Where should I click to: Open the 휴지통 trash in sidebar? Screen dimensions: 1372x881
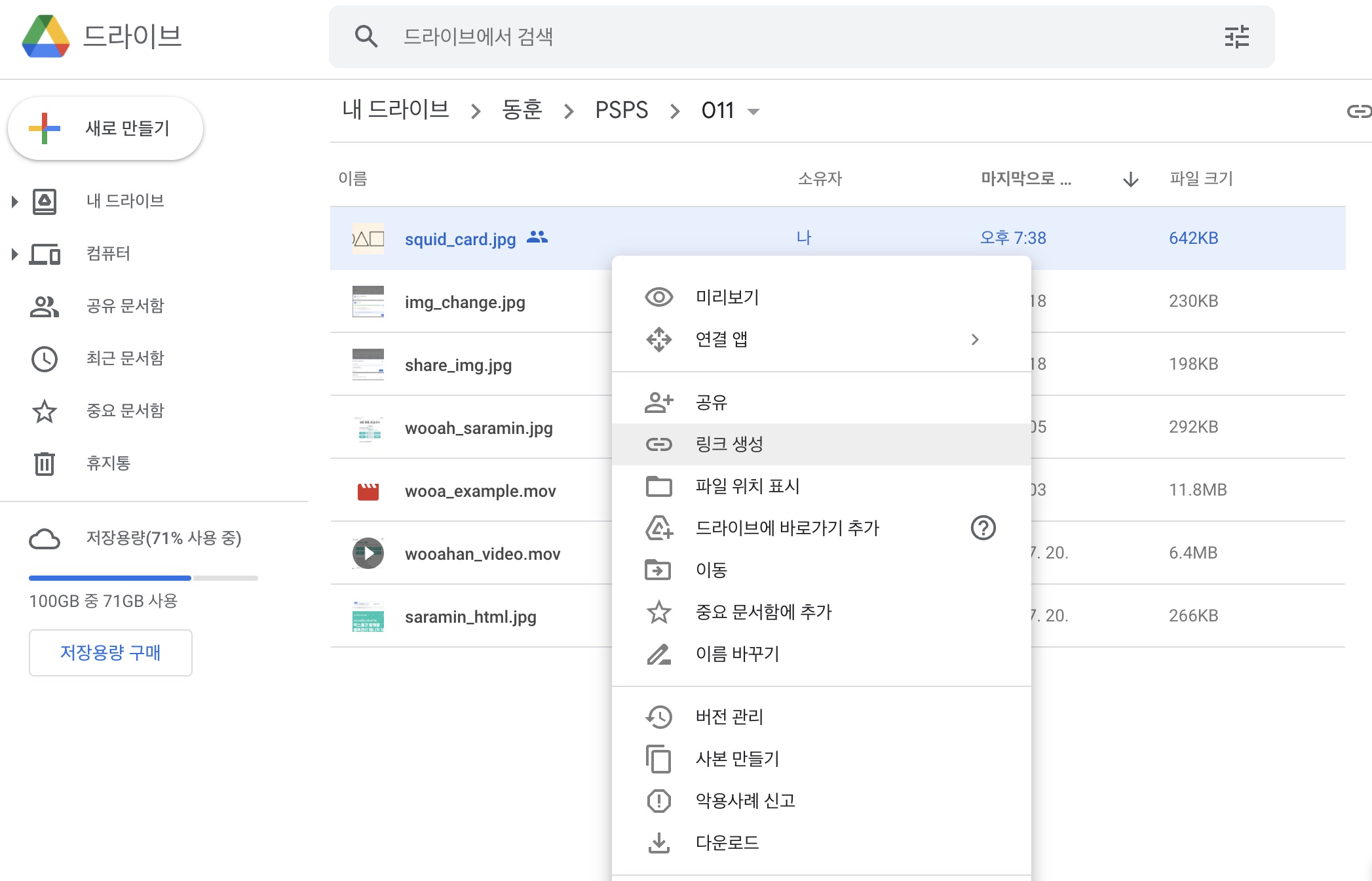[108, 463]
